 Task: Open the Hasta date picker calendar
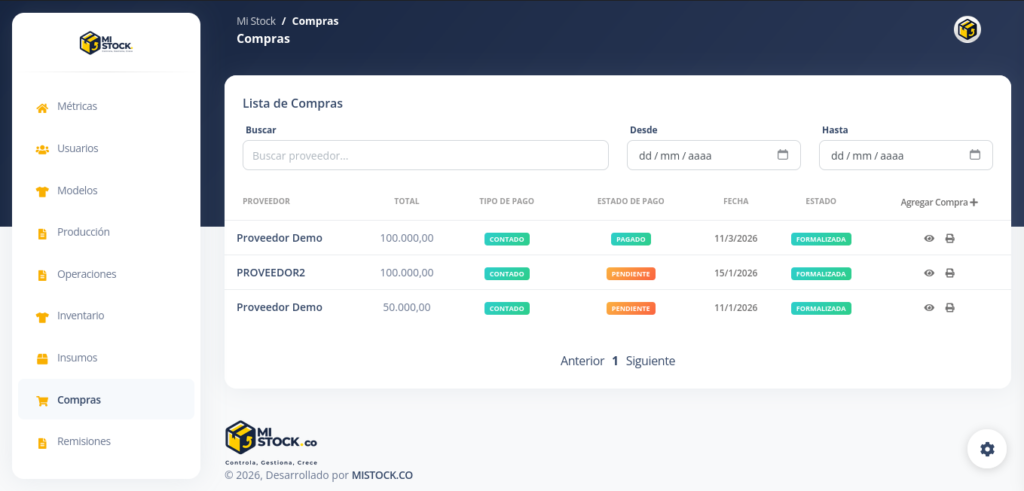pyautogui.click(x=974, y=155)
